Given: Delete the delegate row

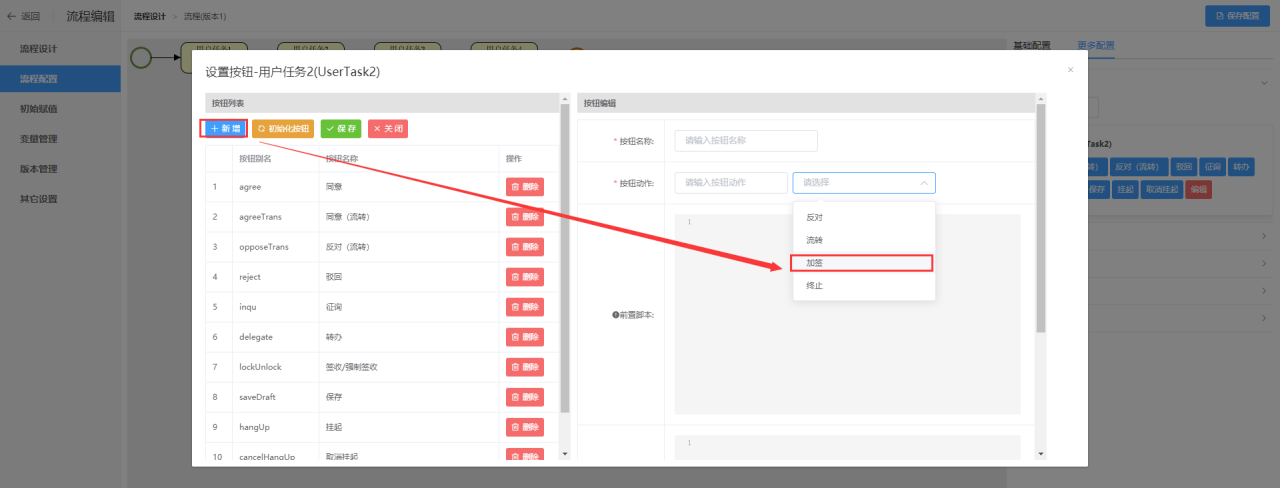Looking at the screenshot, I should pos(525,337).
